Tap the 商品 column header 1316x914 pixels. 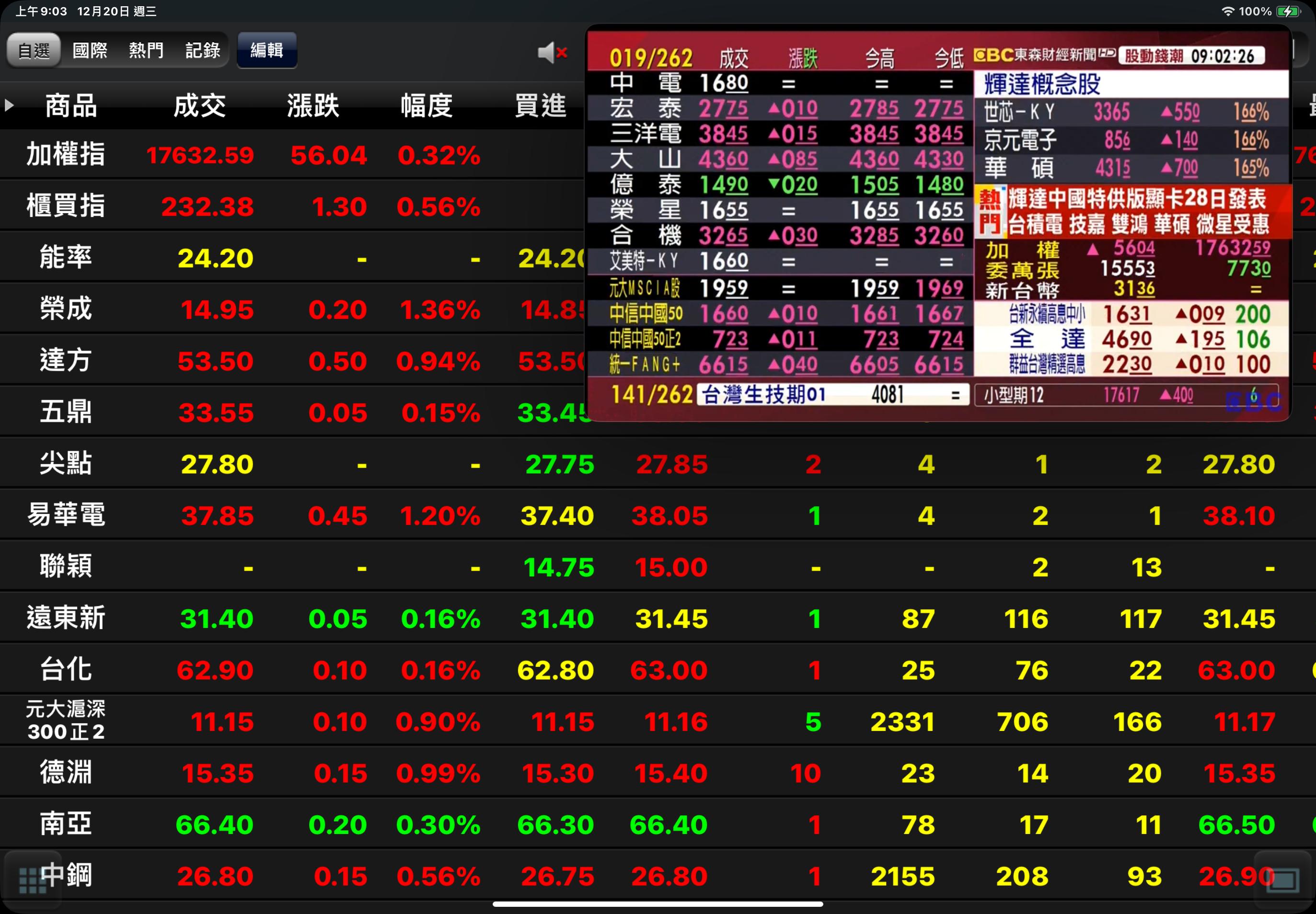tap(71, 106)
